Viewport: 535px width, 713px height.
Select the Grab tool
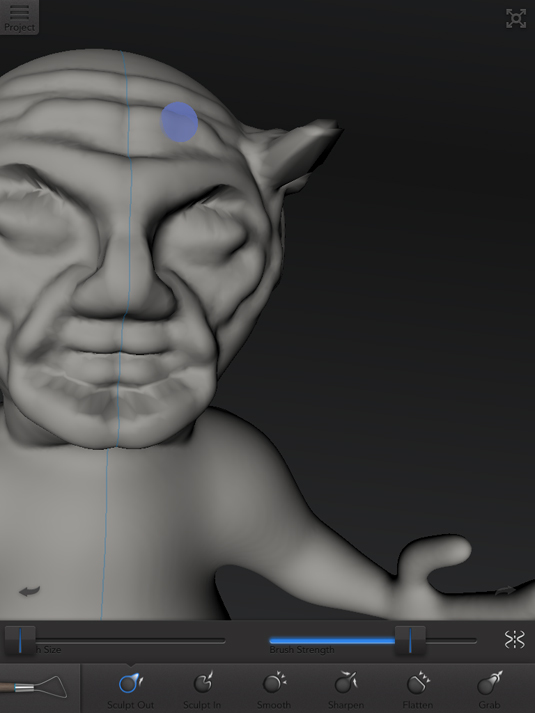(489, 690)
